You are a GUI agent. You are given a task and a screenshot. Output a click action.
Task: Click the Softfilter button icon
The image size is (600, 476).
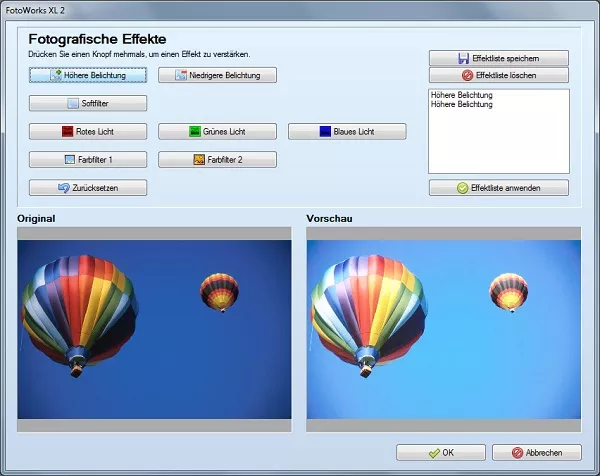[x=73, y=103]
